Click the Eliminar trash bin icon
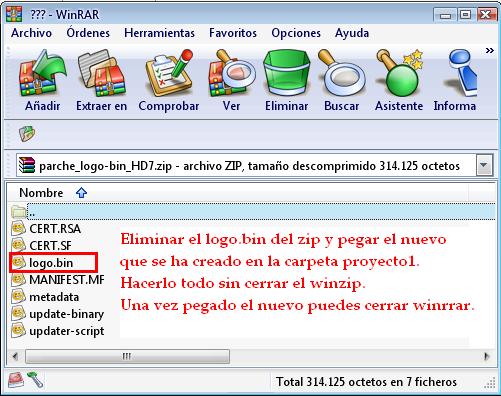 (x=287, y=73)
